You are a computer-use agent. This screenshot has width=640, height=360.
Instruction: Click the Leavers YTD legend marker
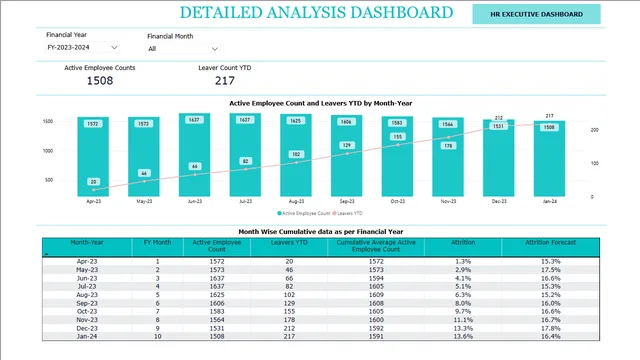coord(334,213)
